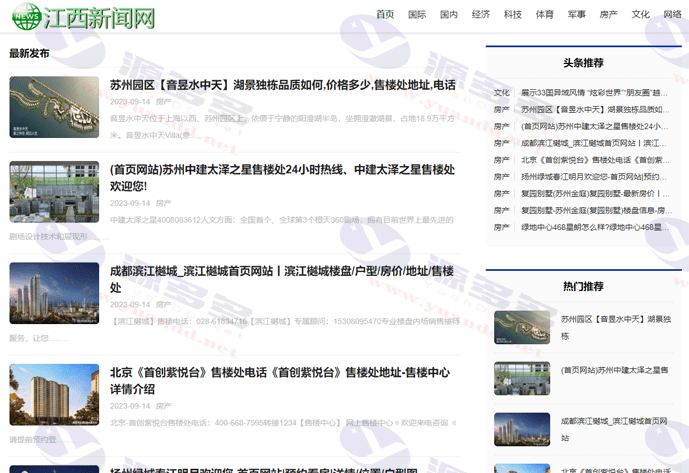The height and width of the screenshot is (473, 689).
Task: Open headline list item 苏州园区【音昱水中天】湖景独栋品质如
Action: pos(595,109)
